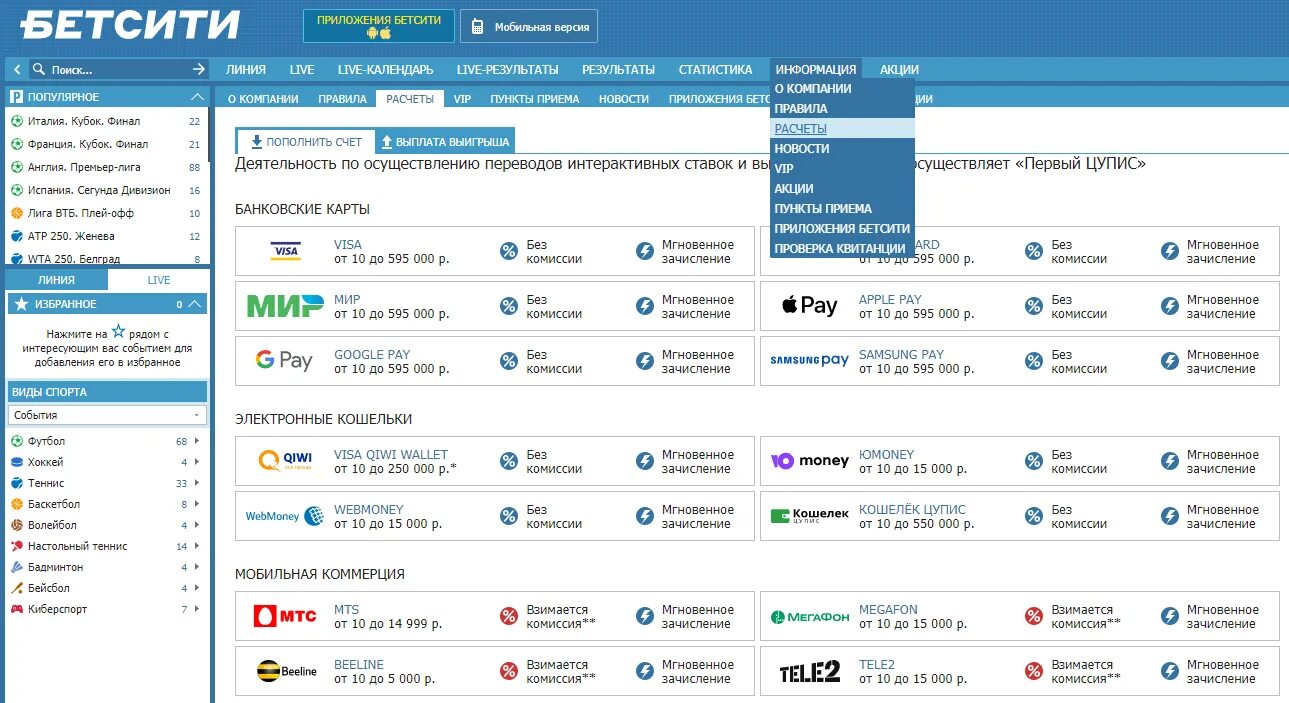Click the Популярное list scrollbar

pyautogui.click(x=209, y=135)
